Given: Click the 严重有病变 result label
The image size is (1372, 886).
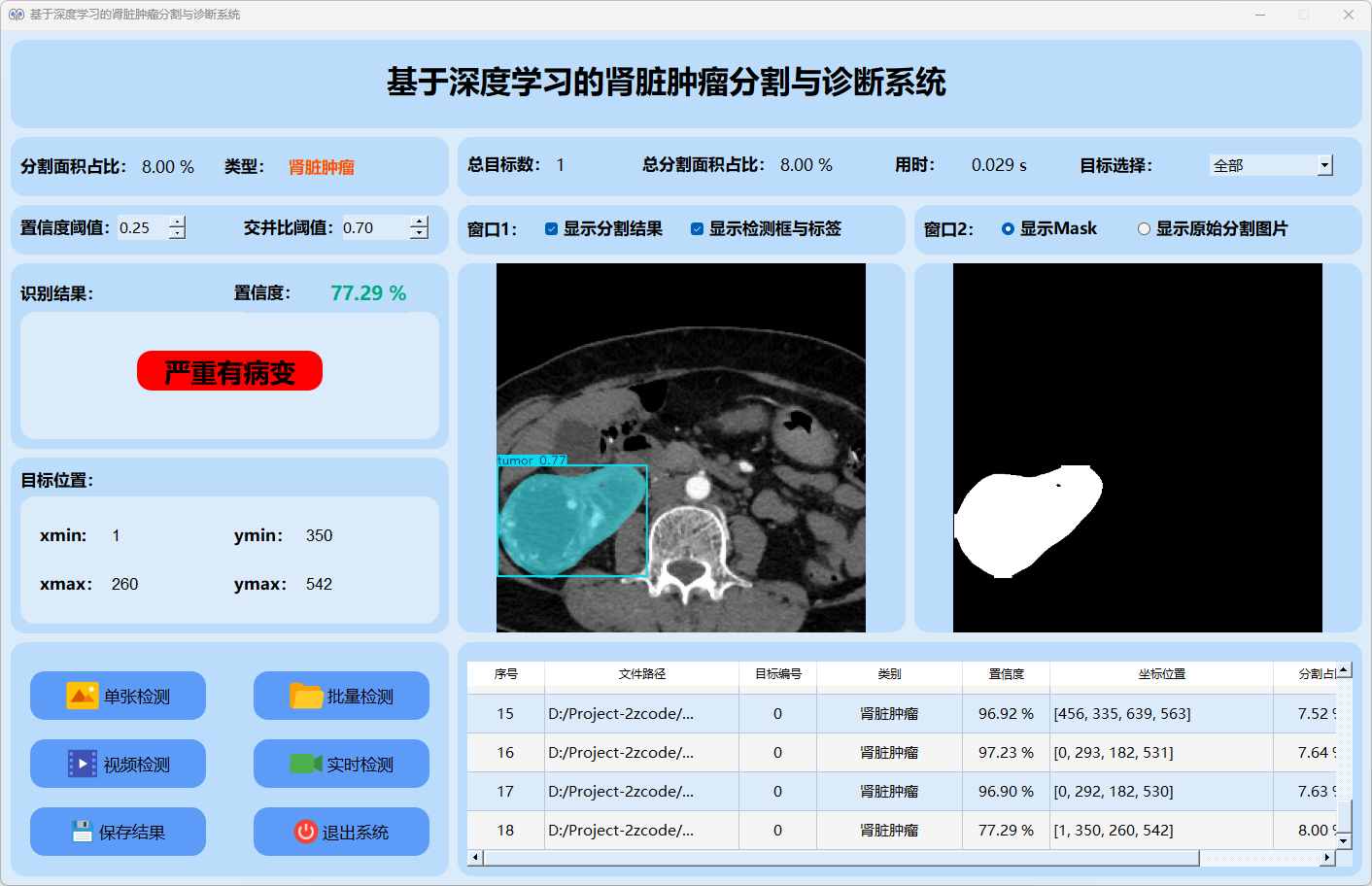Looking at the screenshot, I should click(229, 372).
